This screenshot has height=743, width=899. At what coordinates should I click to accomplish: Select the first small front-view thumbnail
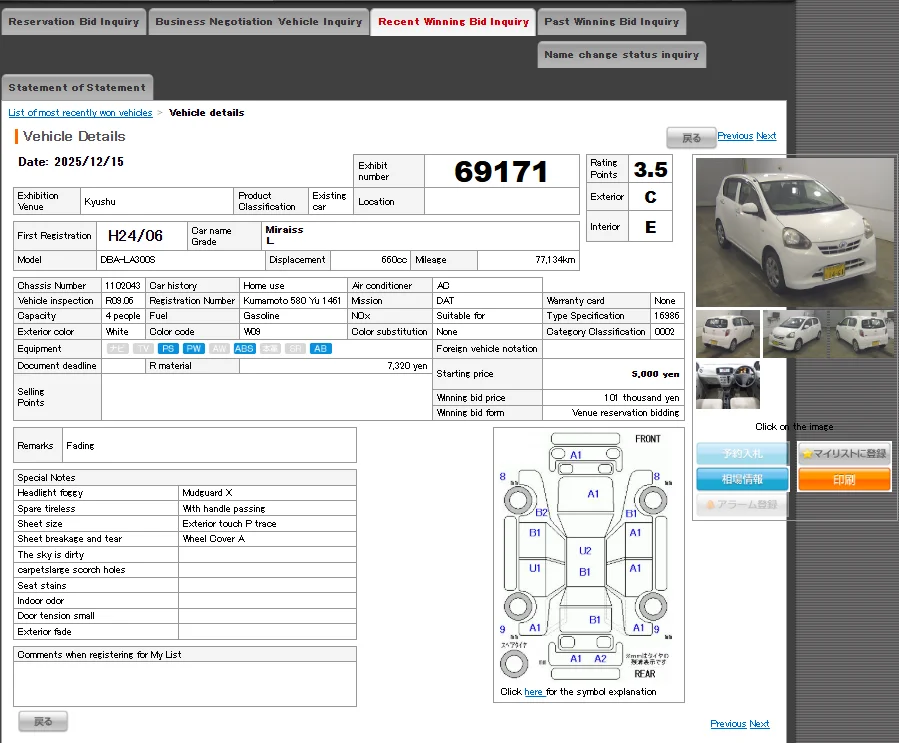click(728, 334)
